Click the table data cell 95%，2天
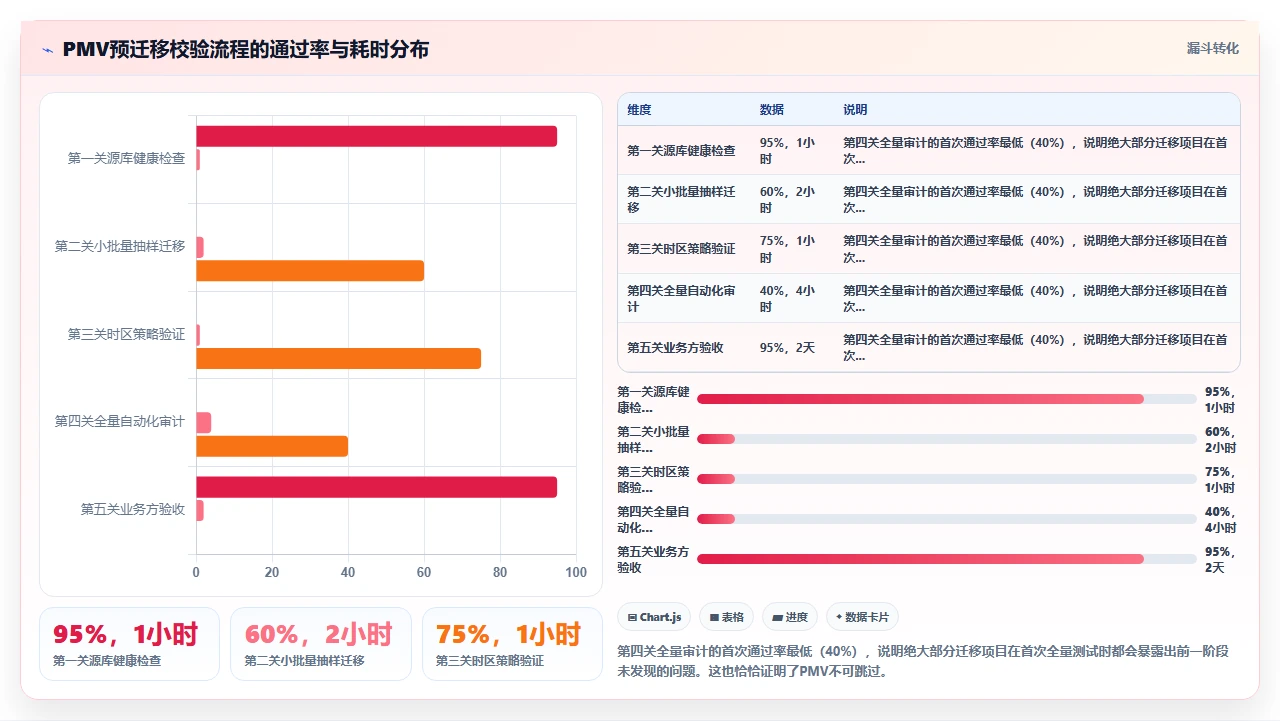Screen dimensions: 1280x721 (792, 348)
